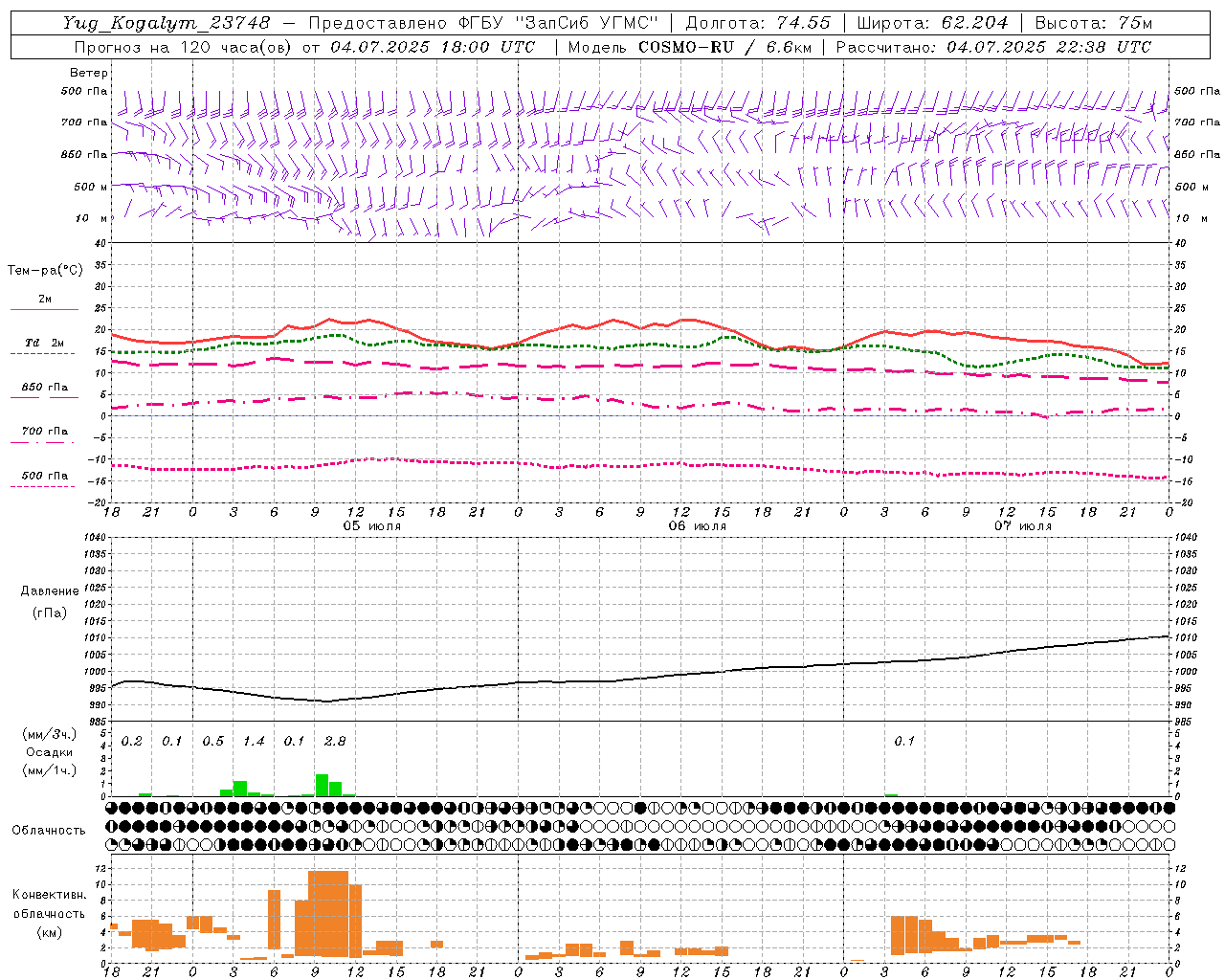Screen dimensions: 1225x980
Task: Click the Высота: 75м value
Action: [x=1094, y=23]
